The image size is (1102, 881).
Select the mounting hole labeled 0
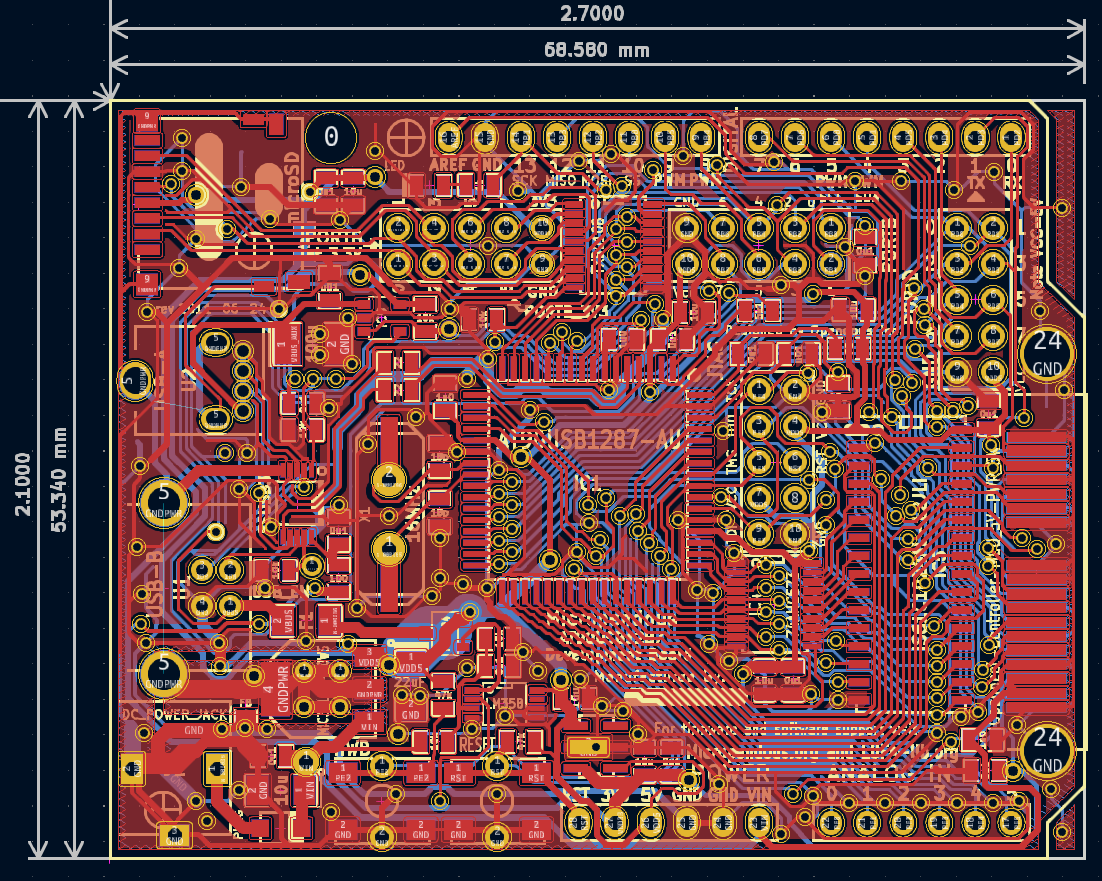[x=331, y=137]
